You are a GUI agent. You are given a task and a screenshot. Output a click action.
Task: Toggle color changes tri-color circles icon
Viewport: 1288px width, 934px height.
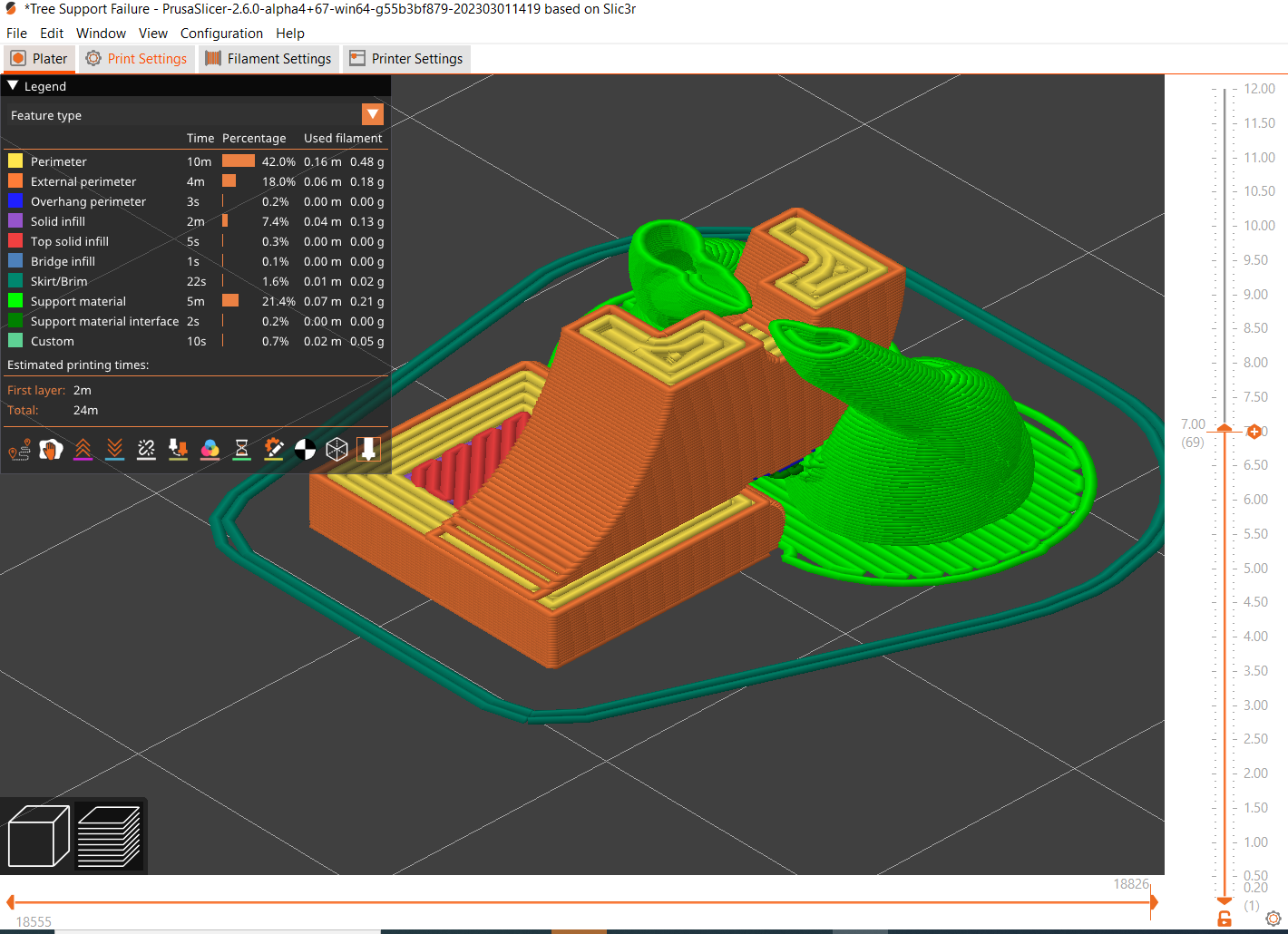pyautogui.click(x=210, y=449)
